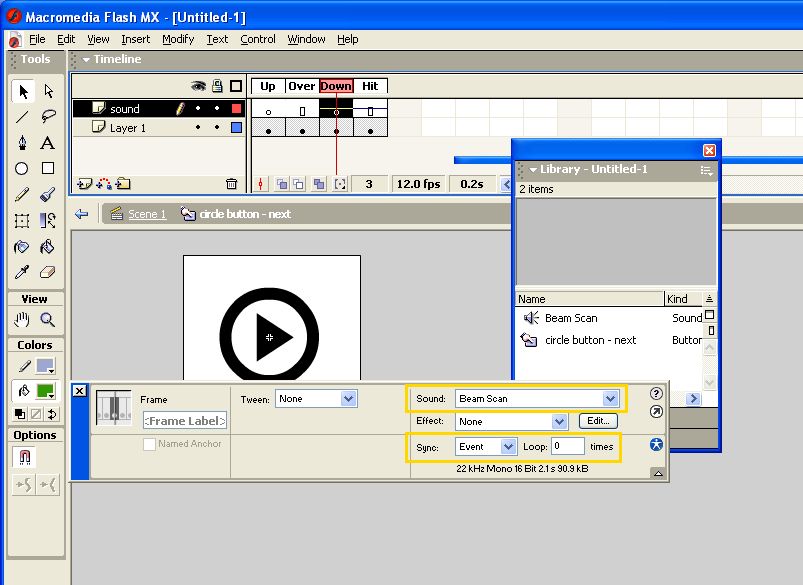Select the Fill Transform tool

point(48,221)
